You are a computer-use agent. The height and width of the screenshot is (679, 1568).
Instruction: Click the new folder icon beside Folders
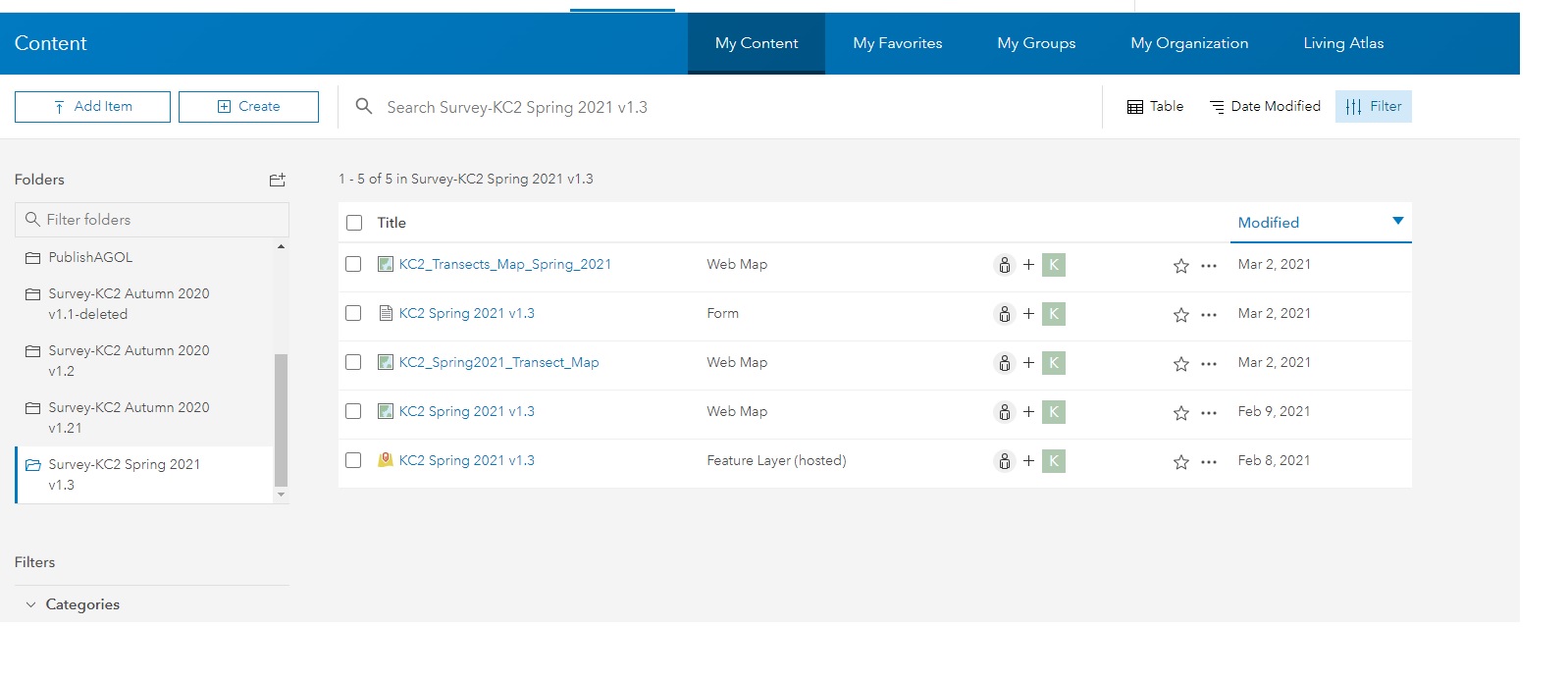[278, 180]
